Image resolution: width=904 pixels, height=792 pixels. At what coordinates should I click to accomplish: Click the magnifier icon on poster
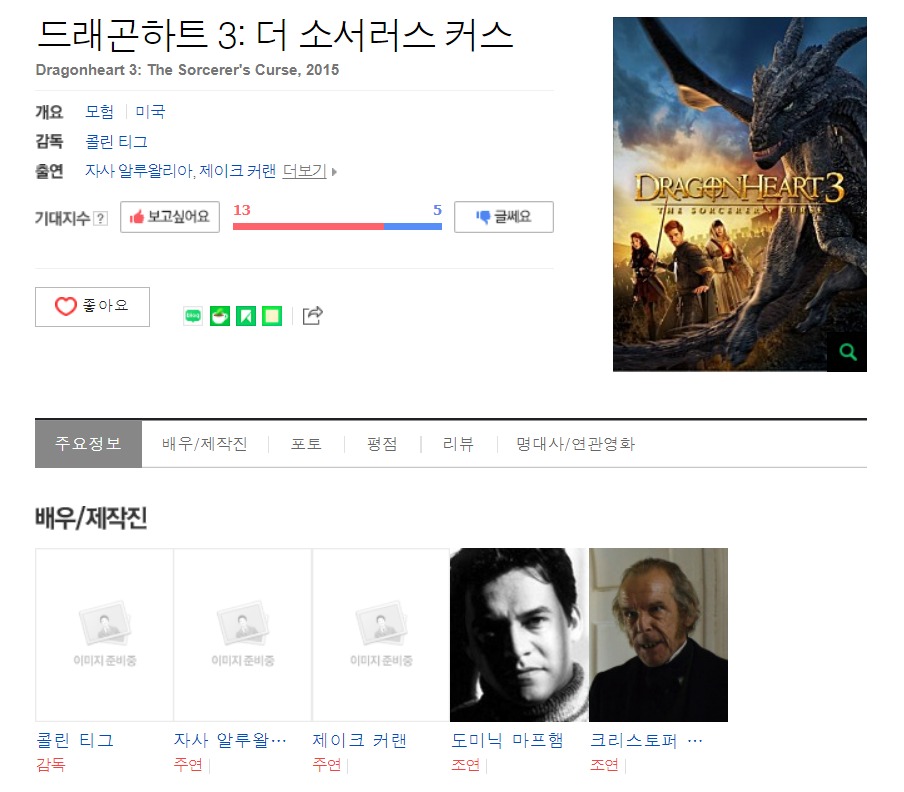coord(847,352)
